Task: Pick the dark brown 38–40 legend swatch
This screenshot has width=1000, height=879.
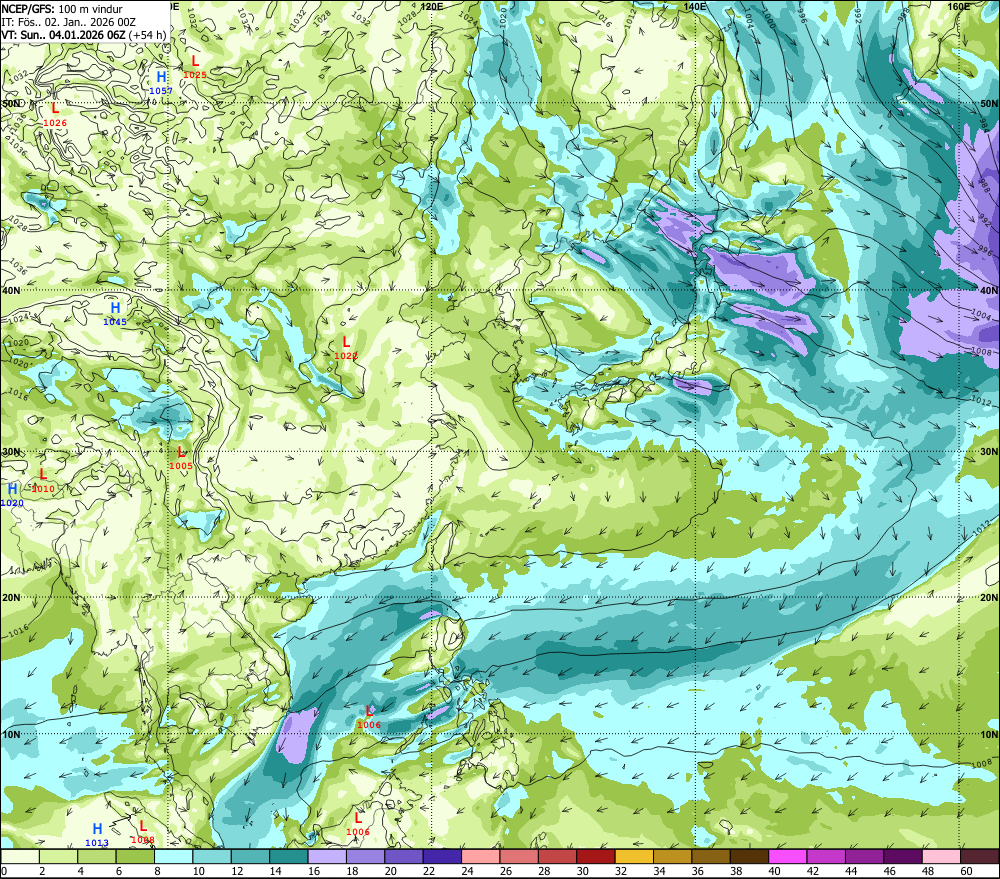Action: pyautogui.click(x=749, y=856)
